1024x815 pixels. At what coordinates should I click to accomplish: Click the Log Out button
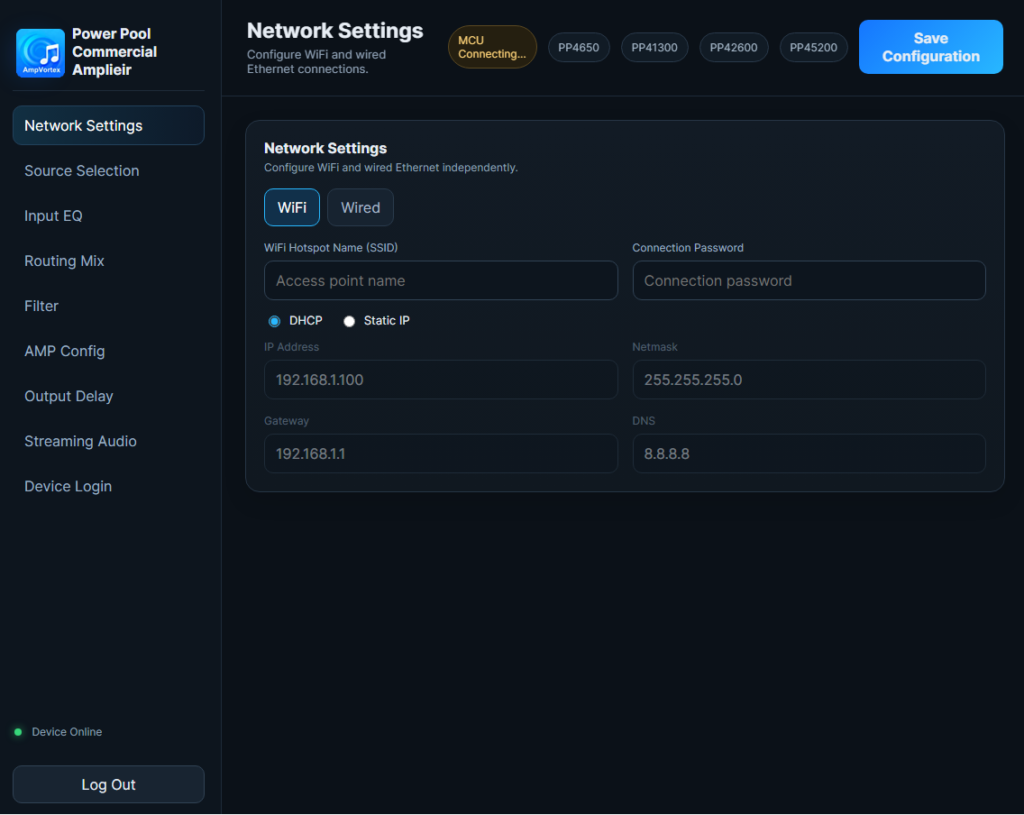pos(108,784)
